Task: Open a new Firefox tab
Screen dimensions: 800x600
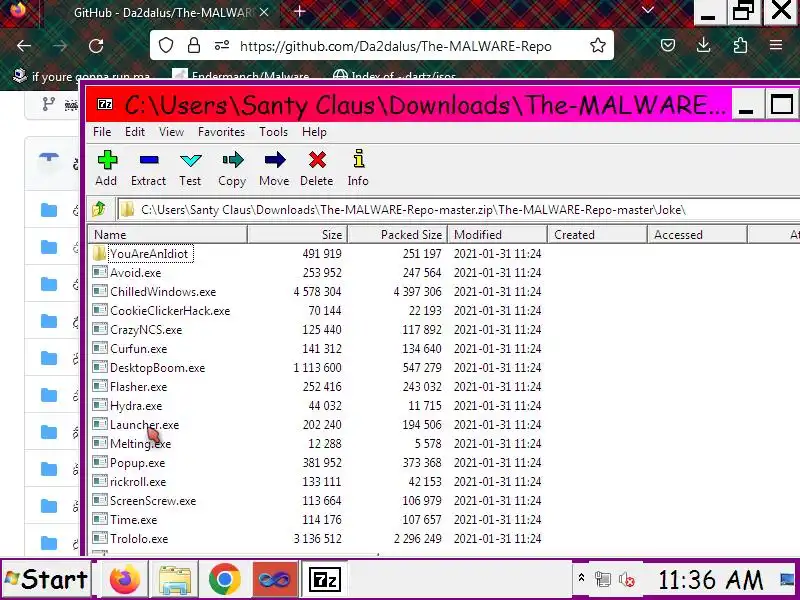Action: [300, 12]
